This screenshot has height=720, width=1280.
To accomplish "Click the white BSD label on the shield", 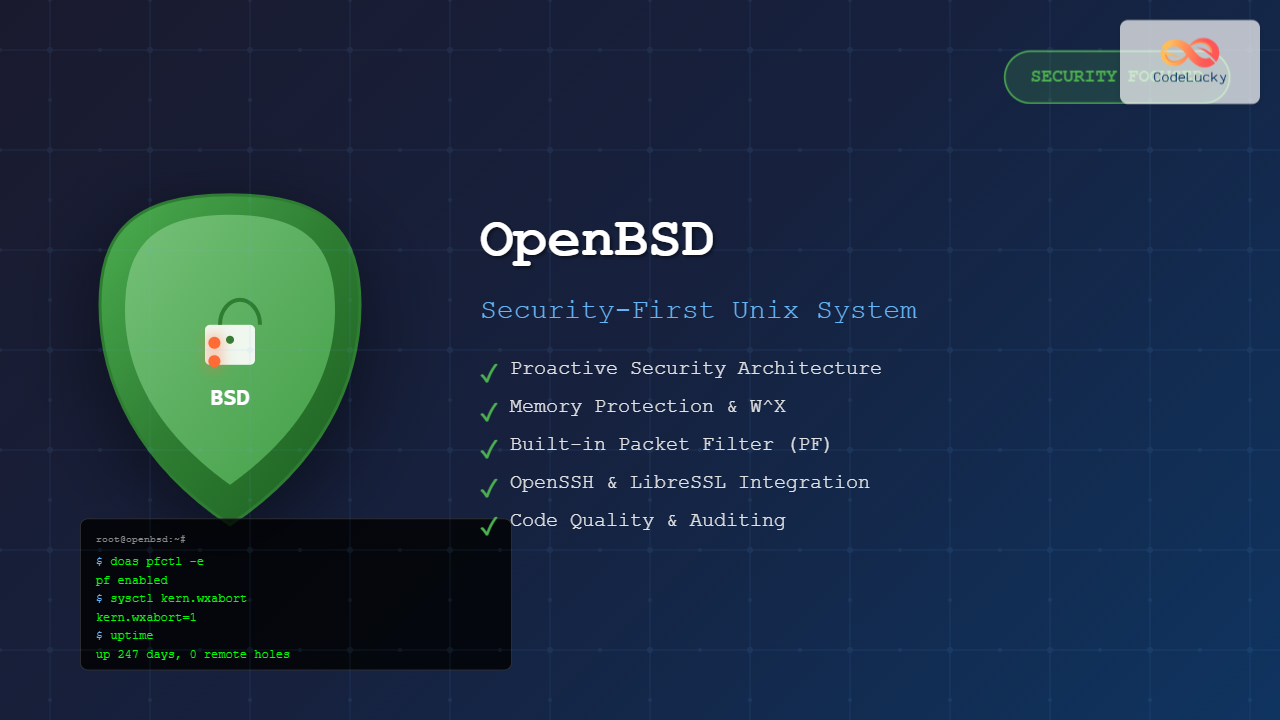I will (230, 398).
